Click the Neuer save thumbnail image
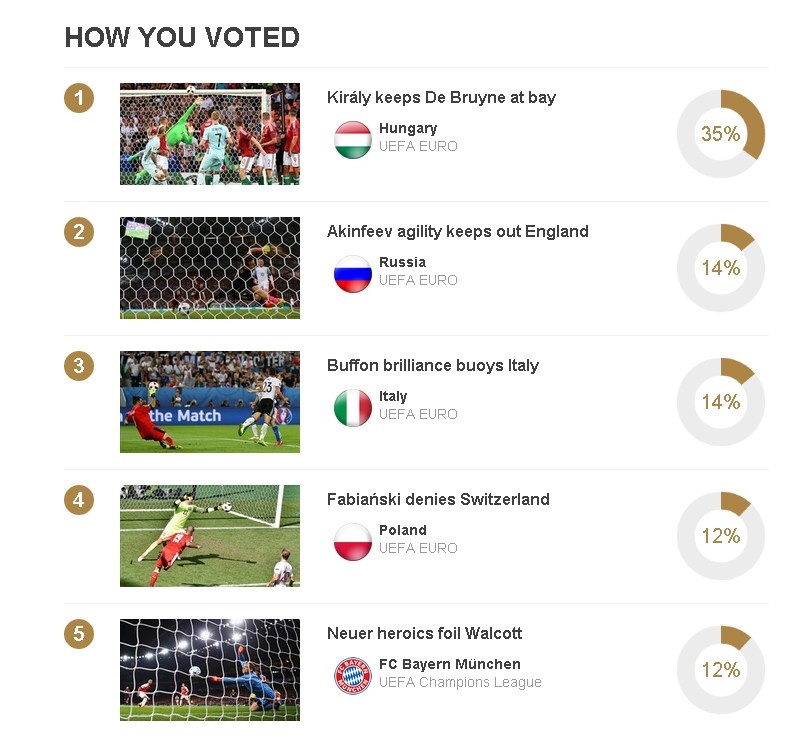This screenshot has width=807, height=737. tap(210, 670)
